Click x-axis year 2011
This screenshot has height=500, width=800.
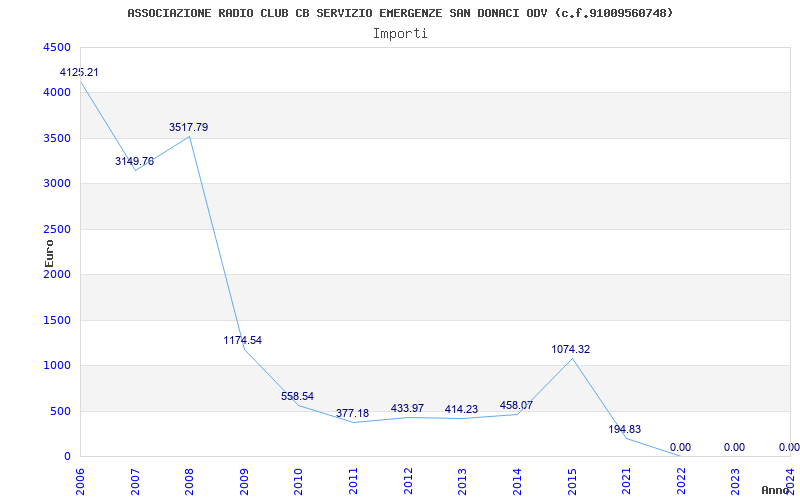point(353,481)
